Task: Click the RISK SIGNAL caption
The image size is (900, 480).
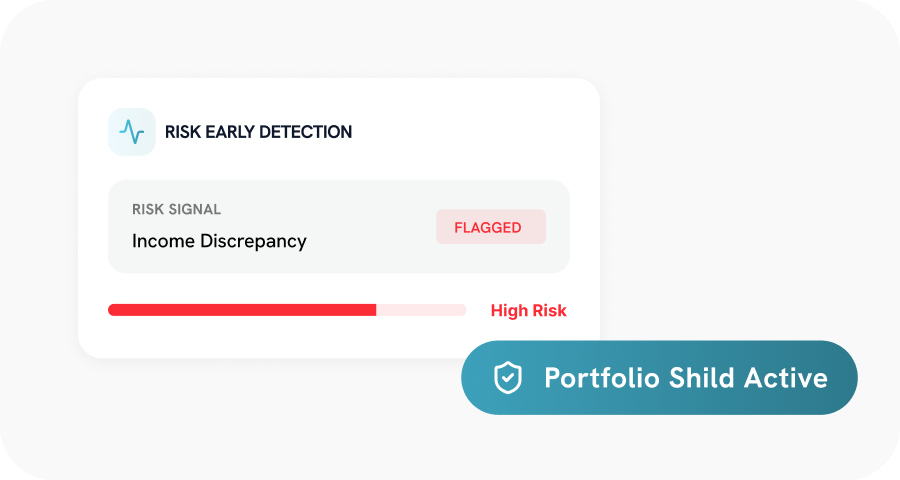Action: pyautogui.click(x=176, y=210)
